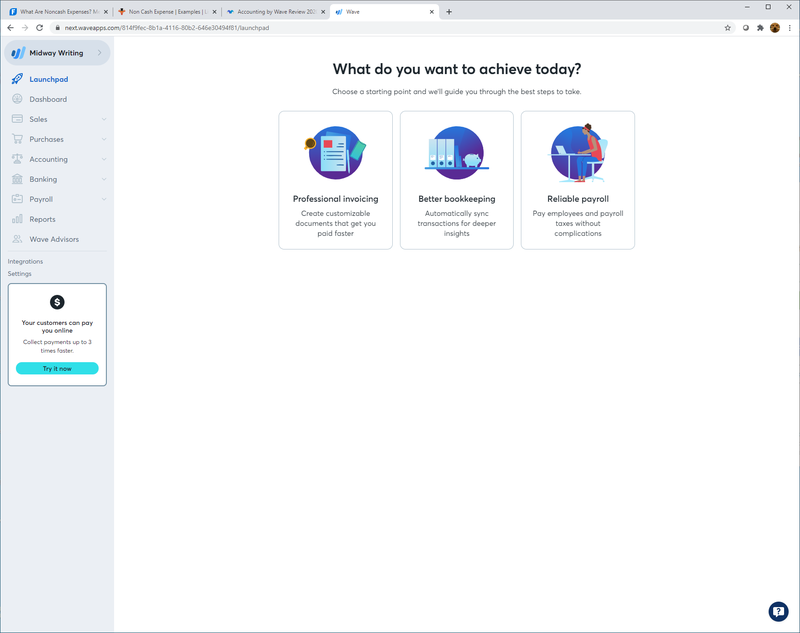Open Wave Advisors people icon
Viewport: 800px width, 633px height.
click(x=17, y=239)
